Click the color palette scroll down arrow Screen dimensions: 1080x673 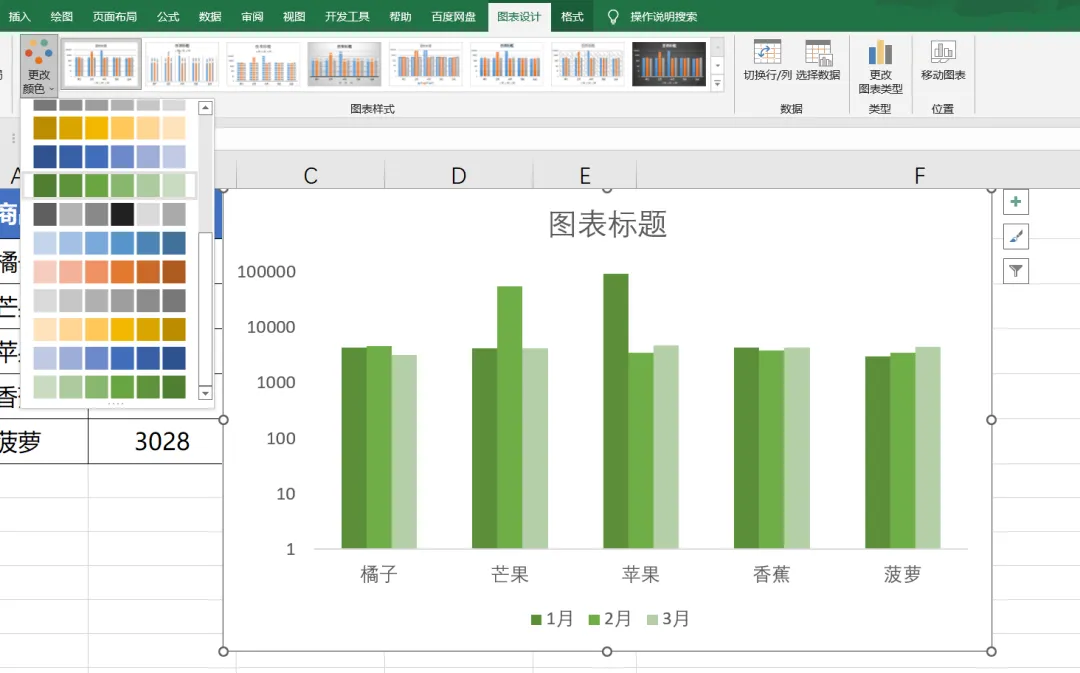click(x=205, y=393)
